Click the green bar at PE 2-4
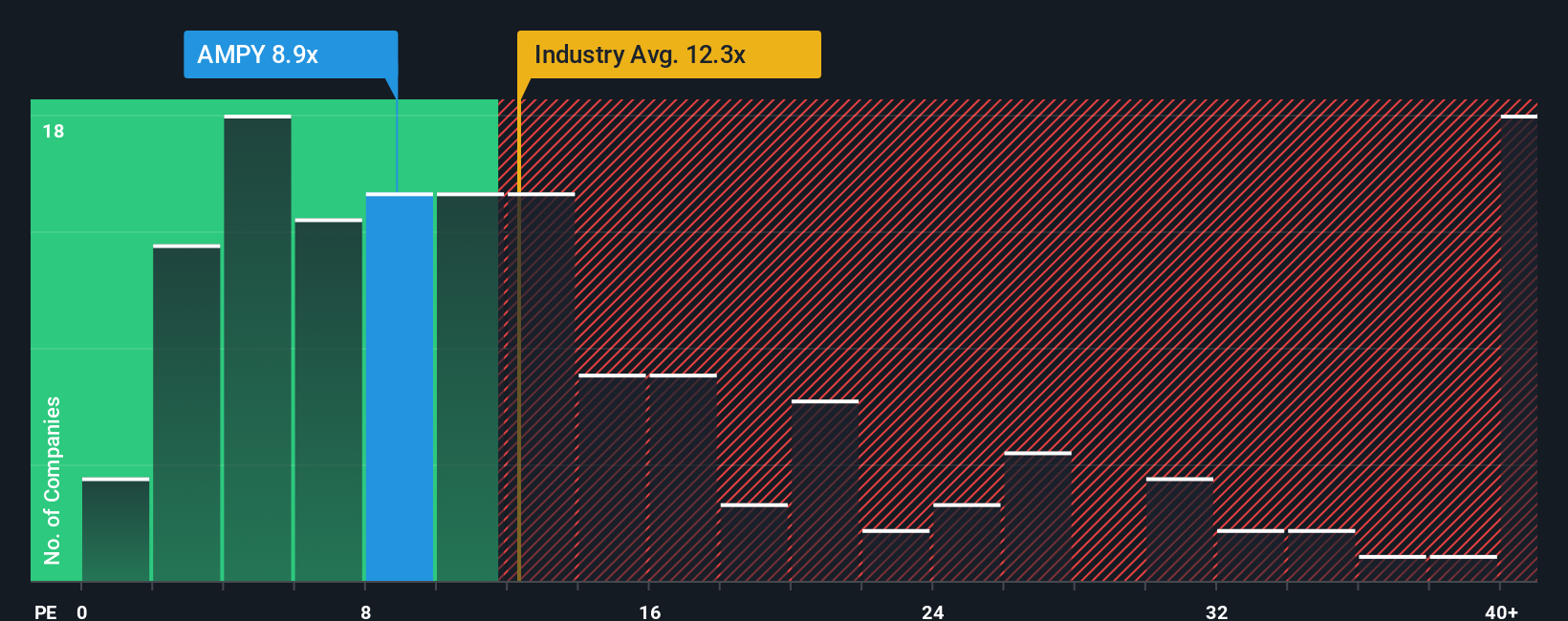The height and width of the screenshot is (621, 1568). point(186,413)
